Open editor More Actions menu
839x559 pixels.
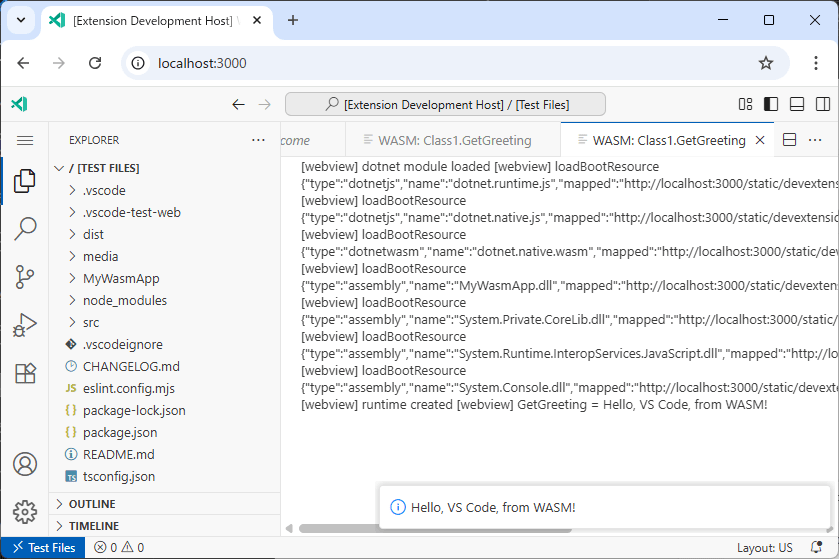click(815, 140)
